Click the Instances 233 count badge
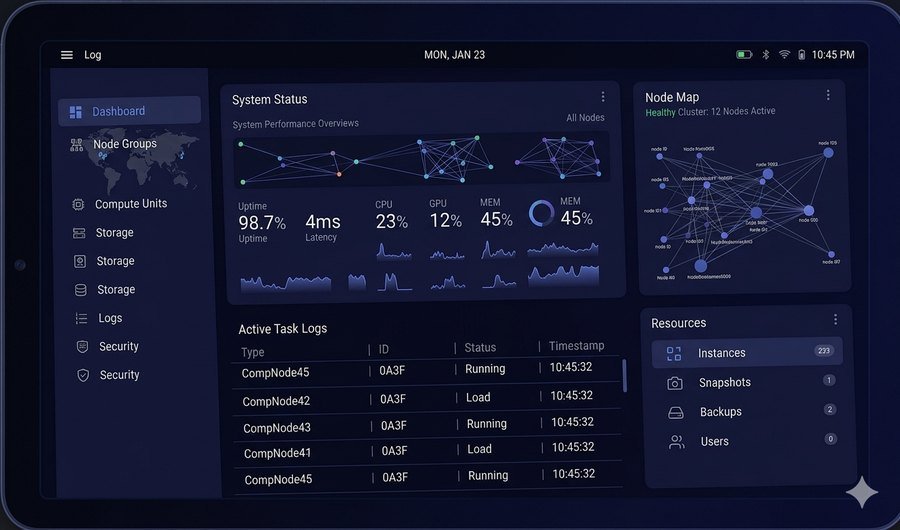This screenshot has width=900, height=530. click(x=824, y=351)
